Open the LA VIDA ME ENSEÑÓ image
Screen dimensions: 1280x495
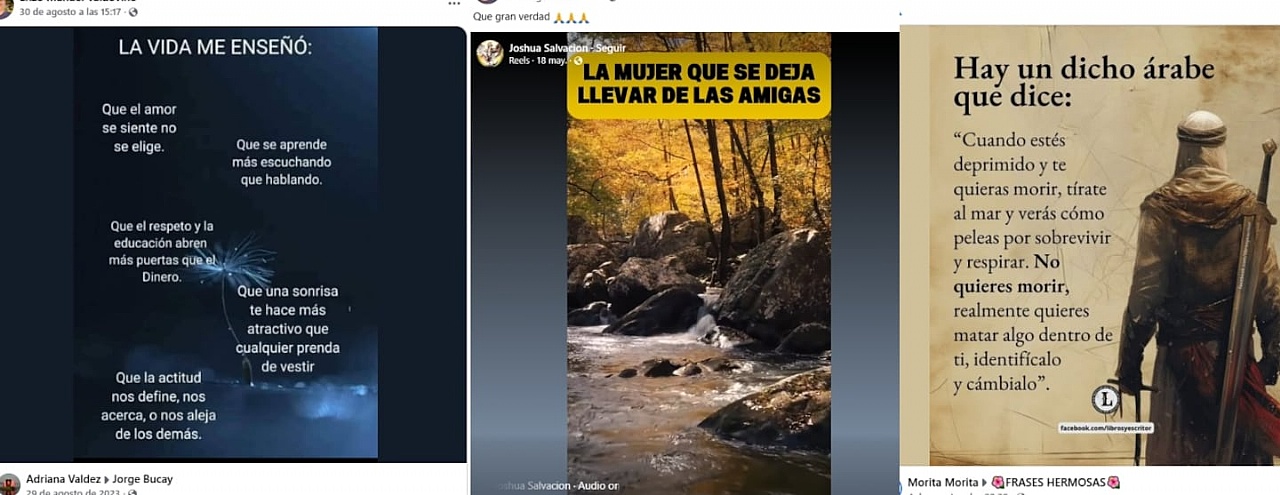click(232, 243)
